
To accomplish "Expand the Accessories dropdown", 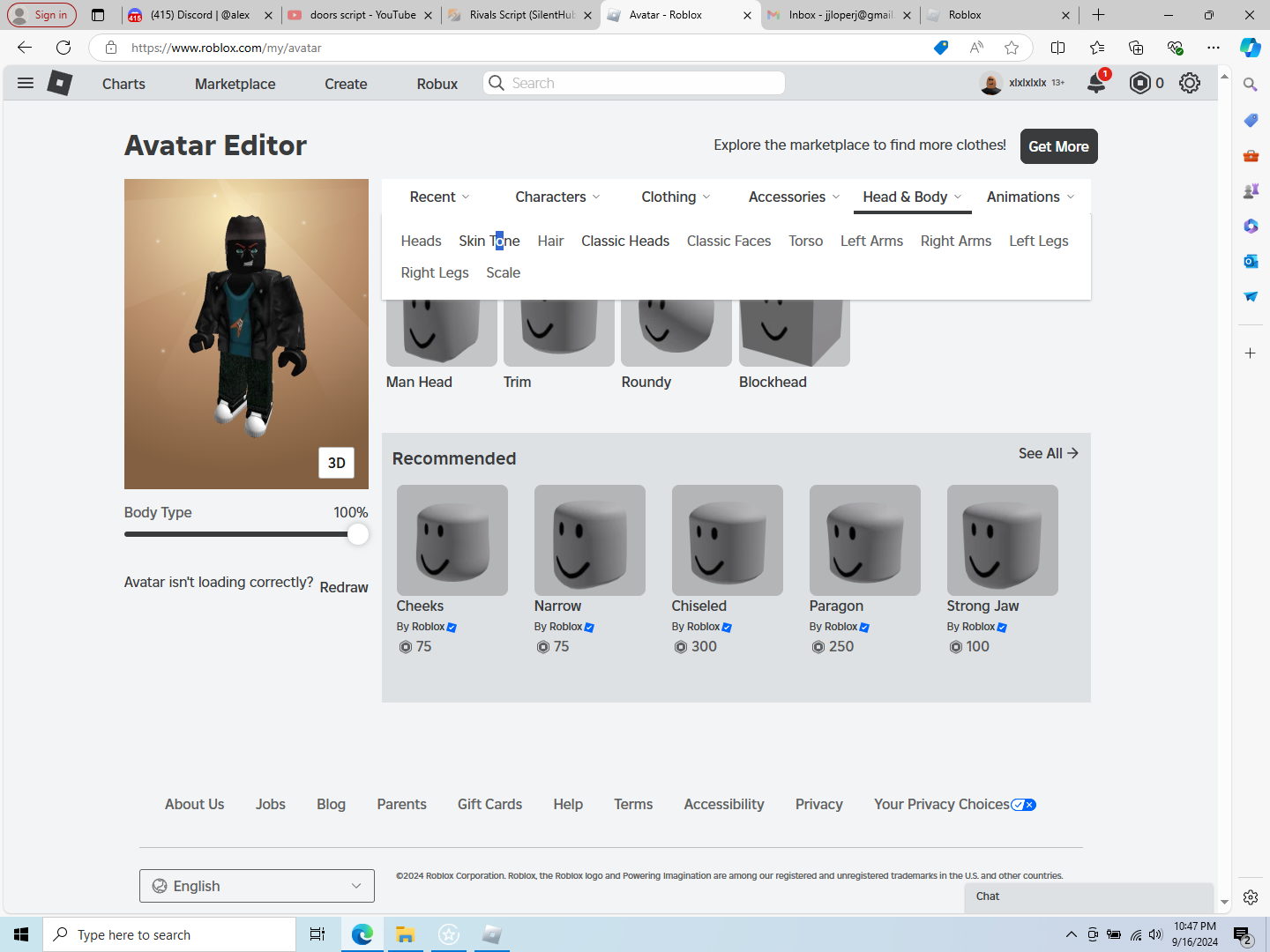I will point(794,197).
